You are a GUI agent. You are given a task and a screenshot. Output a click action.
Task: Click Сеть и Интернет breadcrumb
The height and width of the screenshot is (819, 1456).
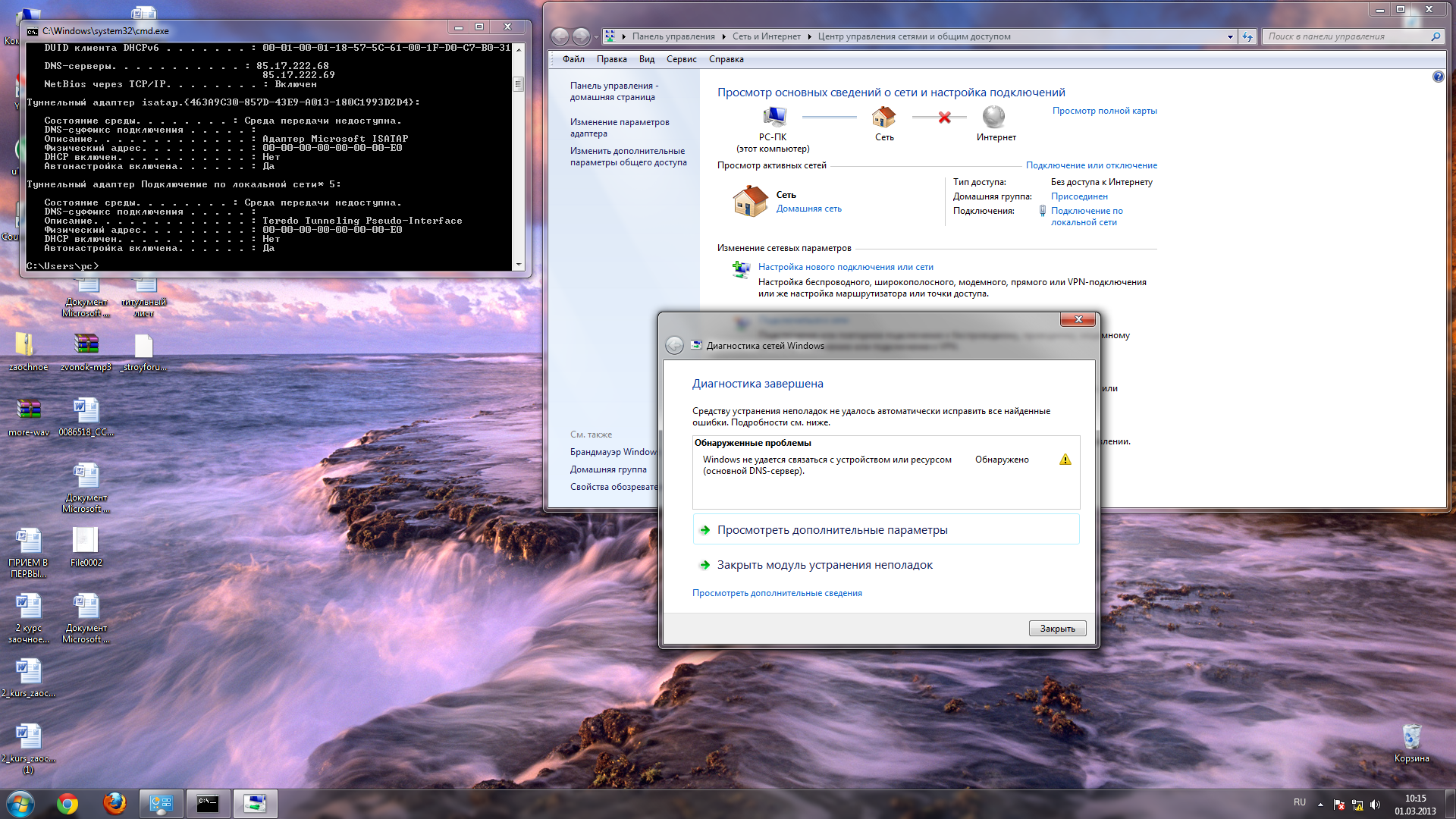(x=766, y=36)
